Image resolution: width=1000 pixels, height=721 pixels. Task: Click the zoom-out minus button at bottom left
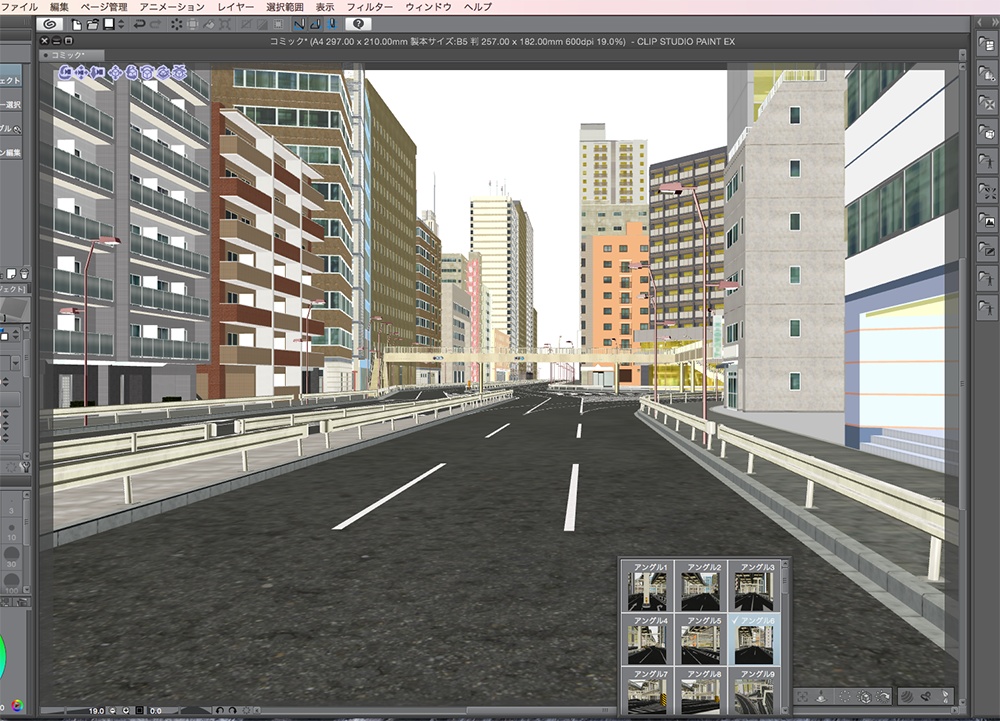tap(113, 711)
